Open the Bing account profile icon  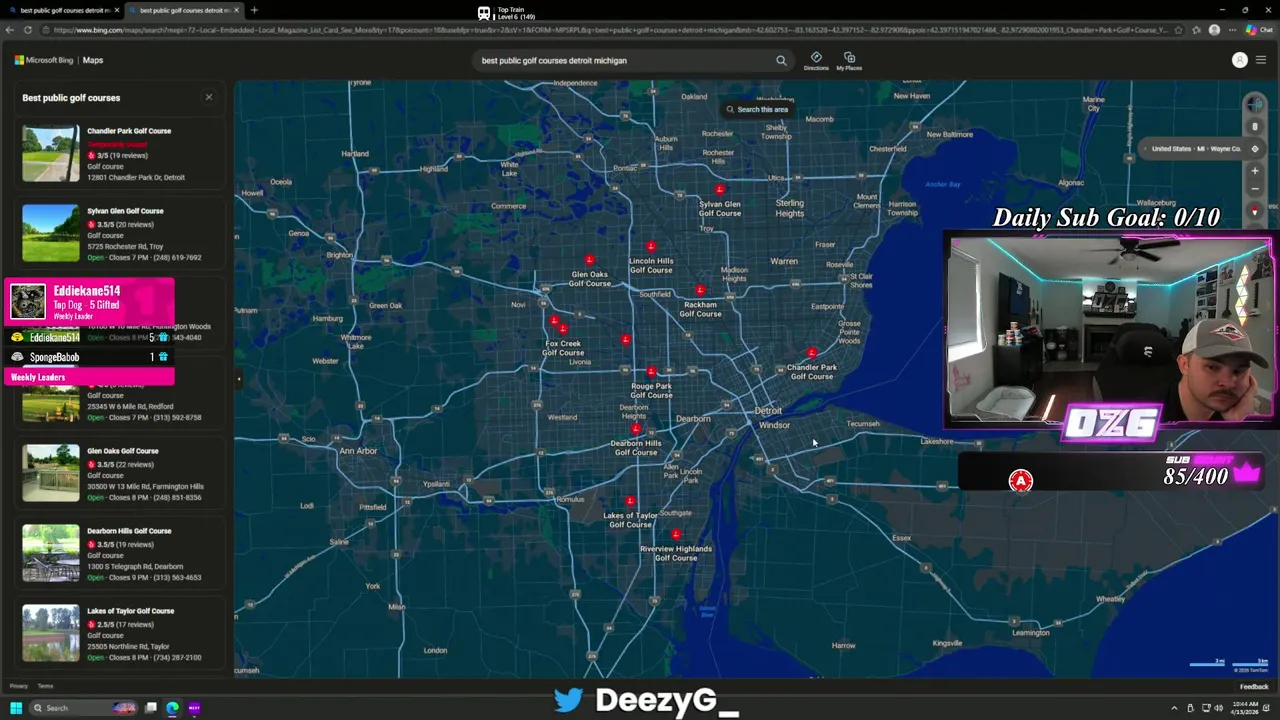coord(1239,60)
